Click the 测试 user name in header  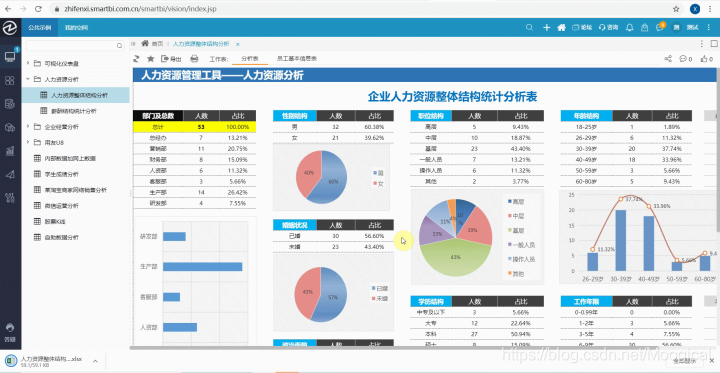point(692,28)
